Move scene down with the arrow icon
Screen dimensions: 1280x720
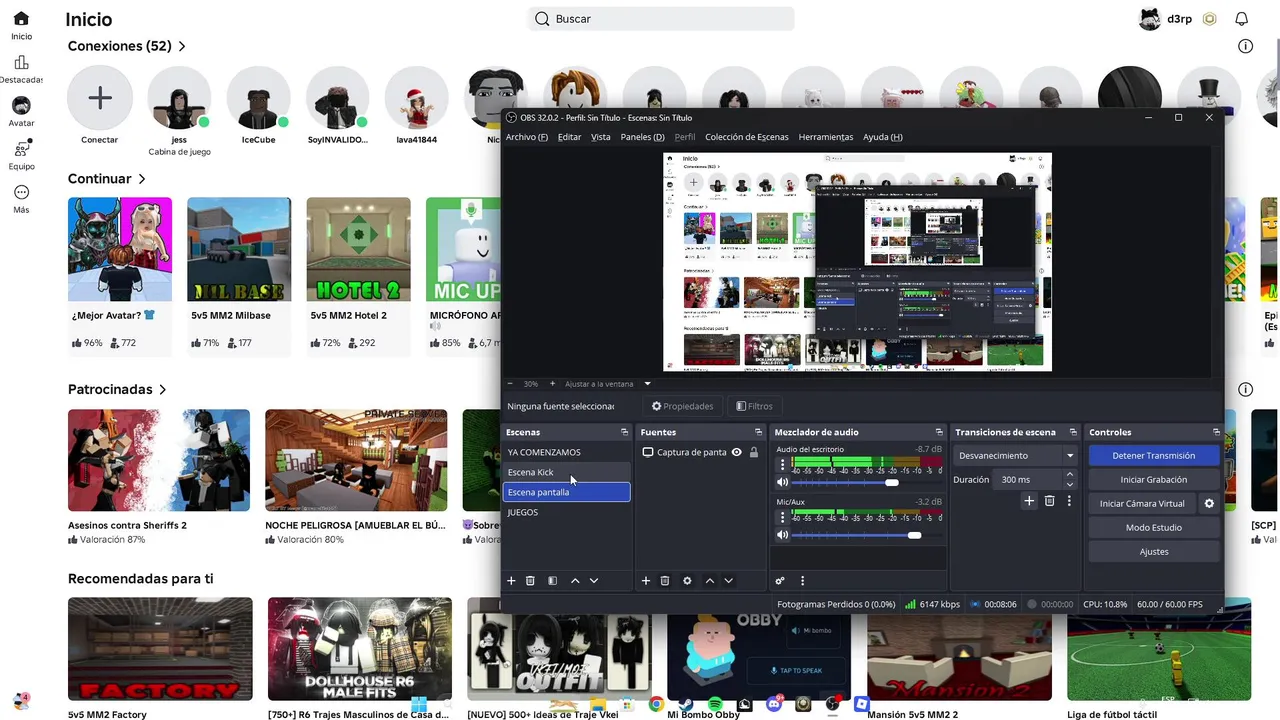click(594, 581)
